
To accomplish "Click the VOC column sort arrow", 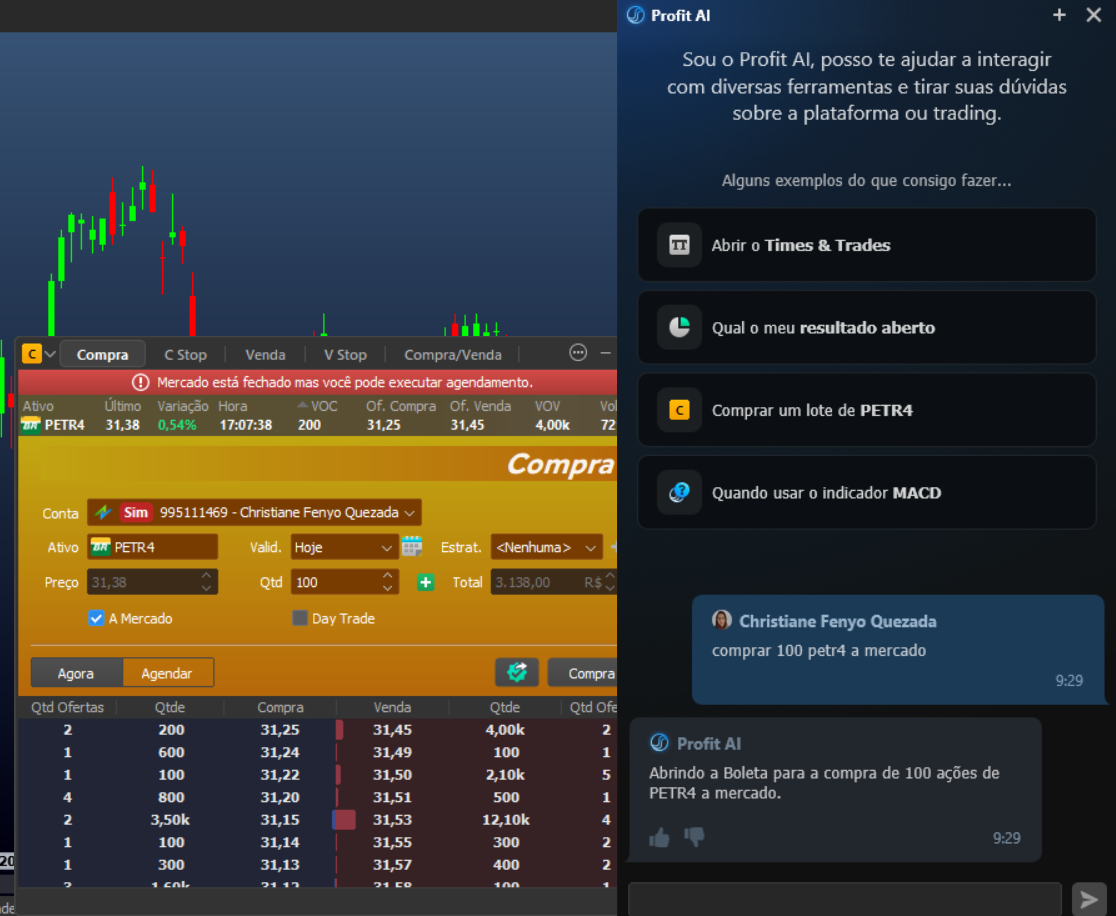I will [x=302, y=405].
